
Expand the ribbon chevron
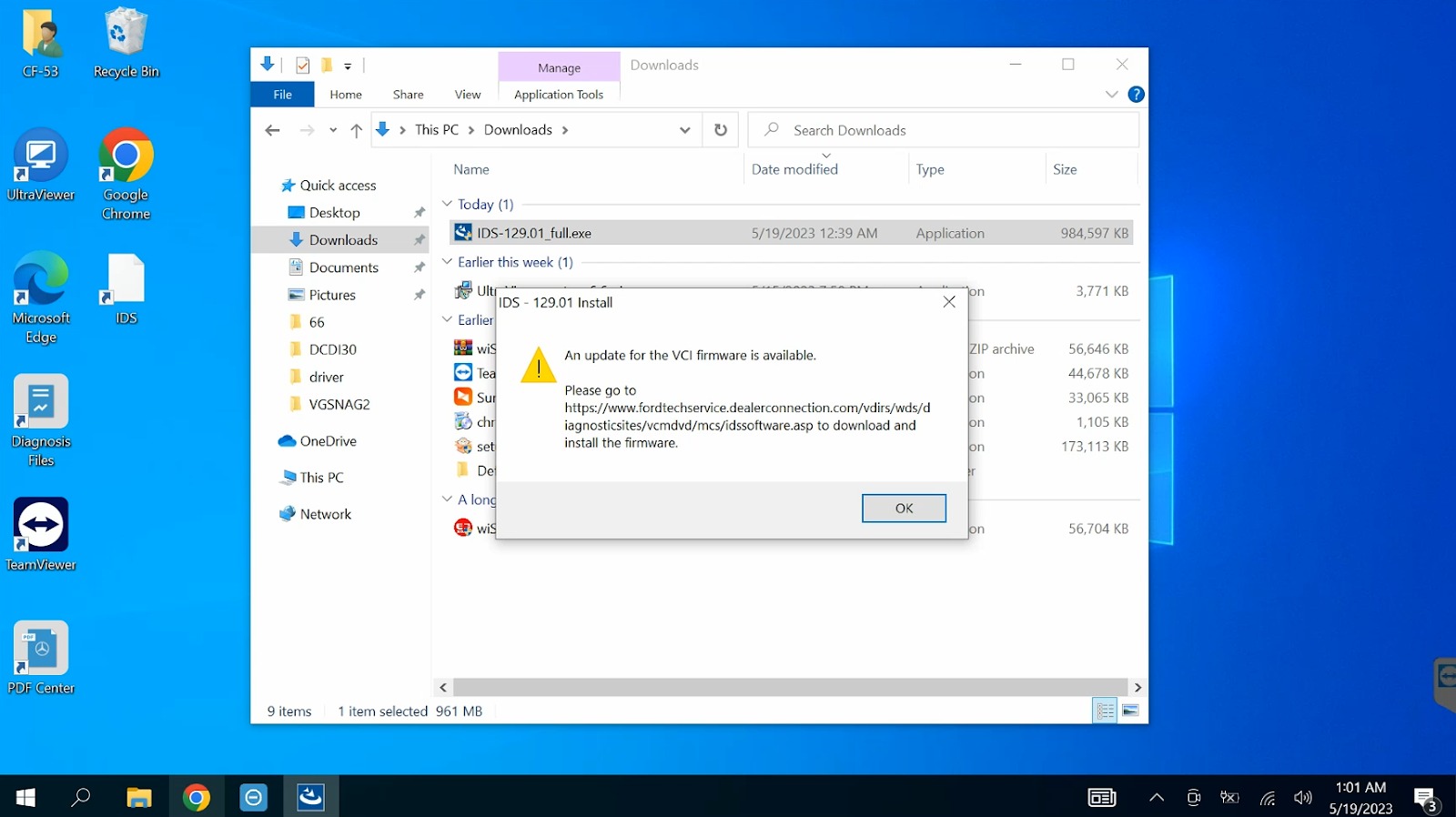tap(1111, 95)
